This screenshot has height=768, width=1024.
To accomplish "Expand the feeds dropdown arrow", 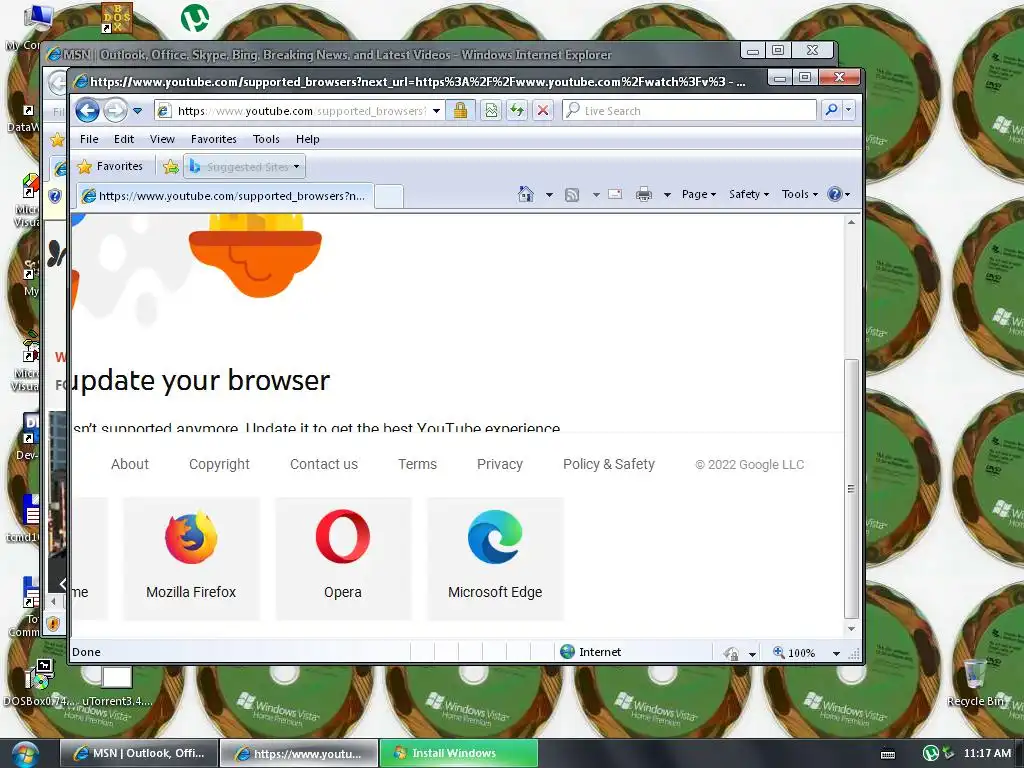I will (x=596, y=195).
